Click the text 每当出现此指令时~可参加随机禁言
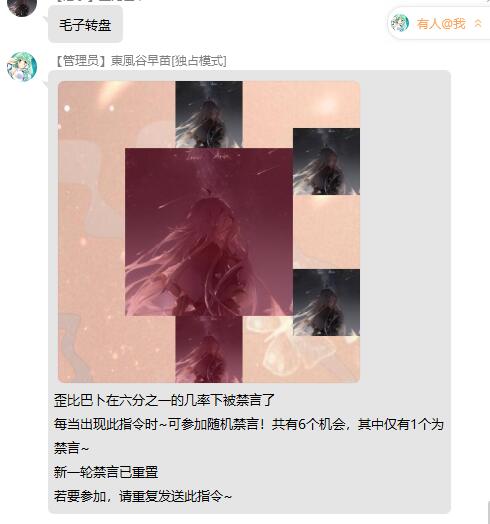Image resolution: width=490 pixels, height=524 pixels. tap(156, 424)
